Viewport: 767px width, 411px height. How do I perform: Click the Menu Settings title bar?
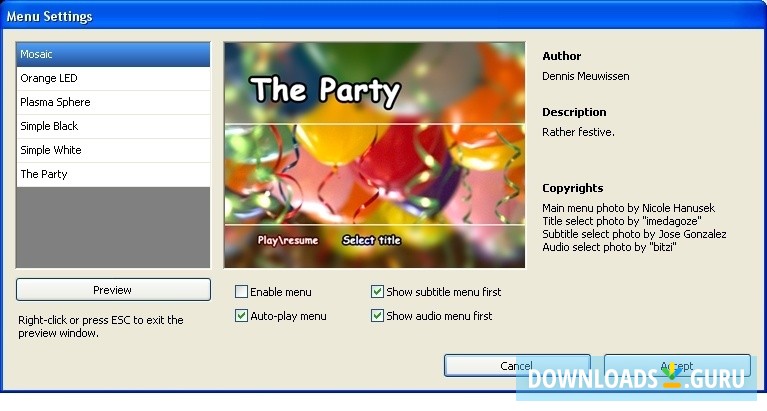coord(384,16)
